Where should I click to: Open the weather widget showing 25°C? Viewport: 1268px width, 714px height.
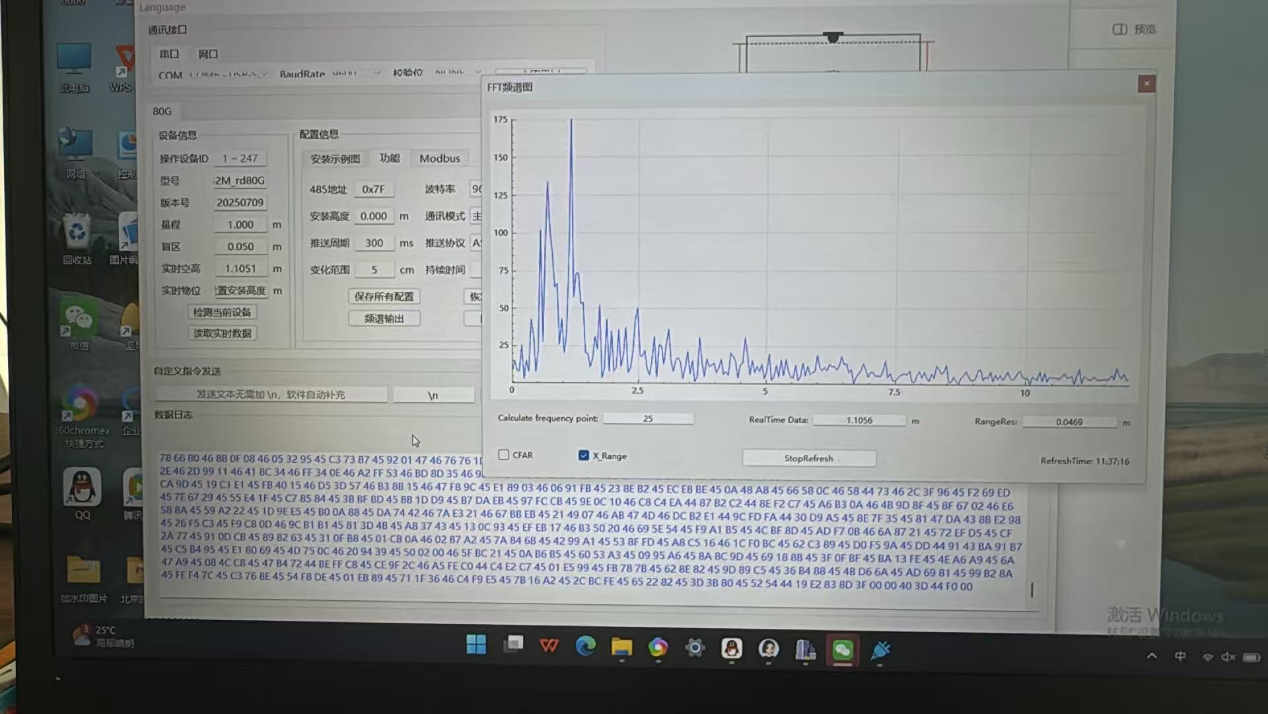(x=103, y=636)
